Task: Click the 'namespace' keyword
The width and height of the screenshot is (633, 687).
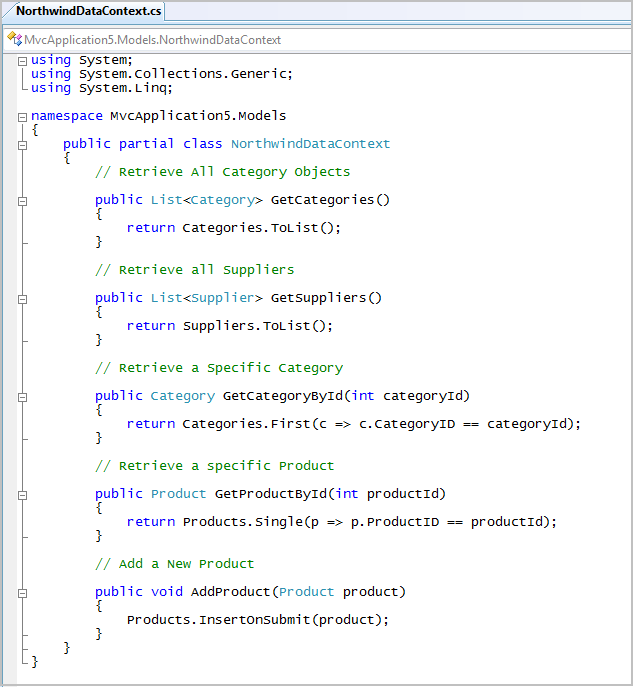Action: point(67,116)
